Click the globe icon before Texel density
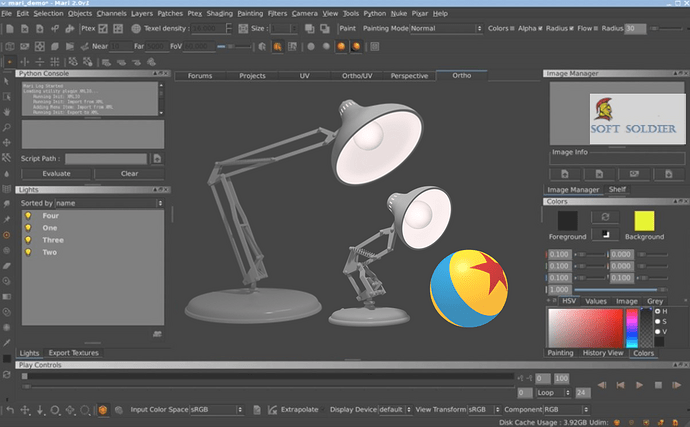This screenshot has height=427, width=690. 136,29
